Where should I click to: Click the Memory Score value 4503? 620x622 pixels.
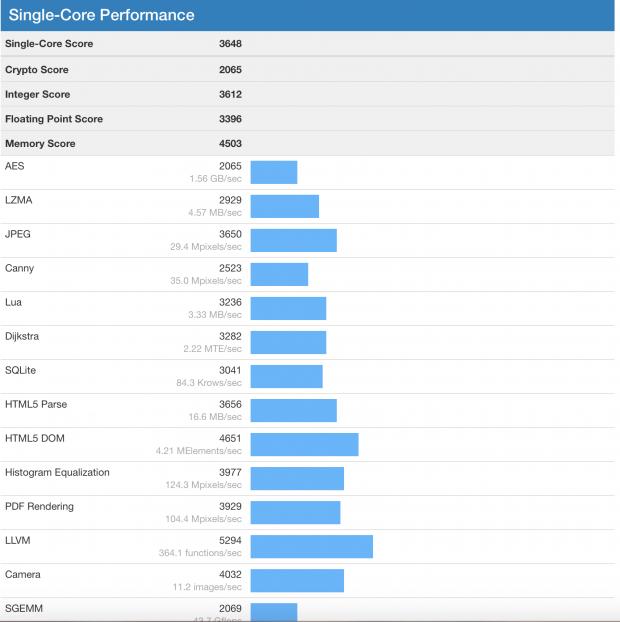click(230, 144)
